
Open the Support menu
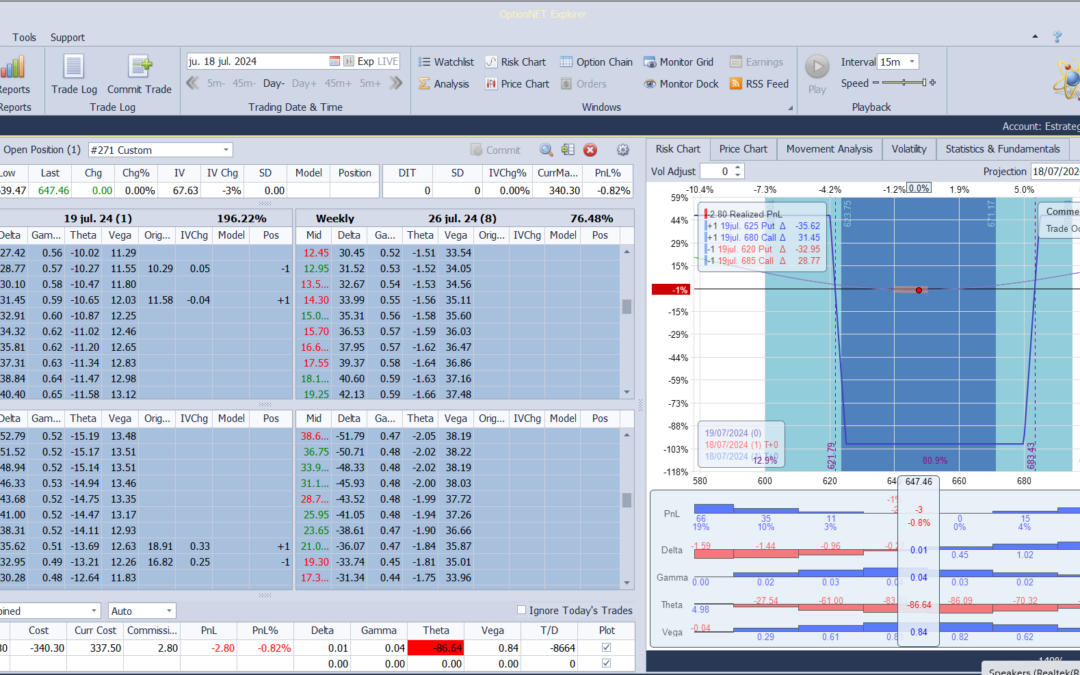(68, 37)
